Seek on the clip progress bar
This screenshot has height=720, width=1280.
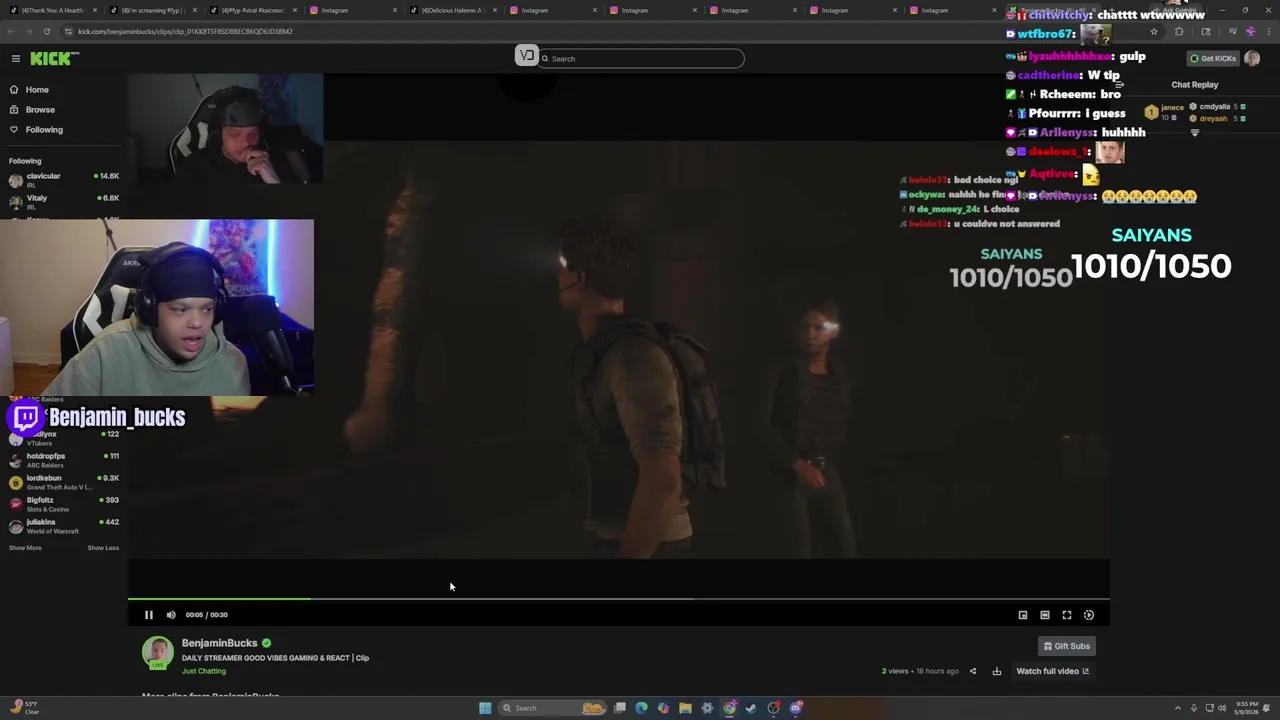tap(618, 599)
